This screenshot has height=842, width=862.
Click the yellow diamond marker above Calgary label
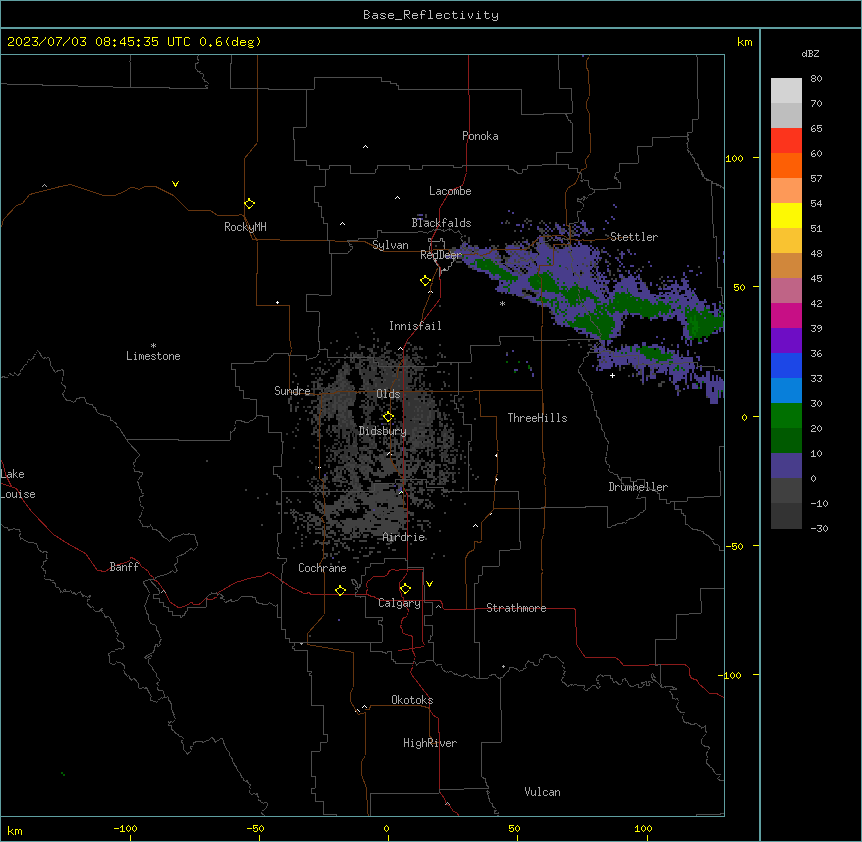405,589
